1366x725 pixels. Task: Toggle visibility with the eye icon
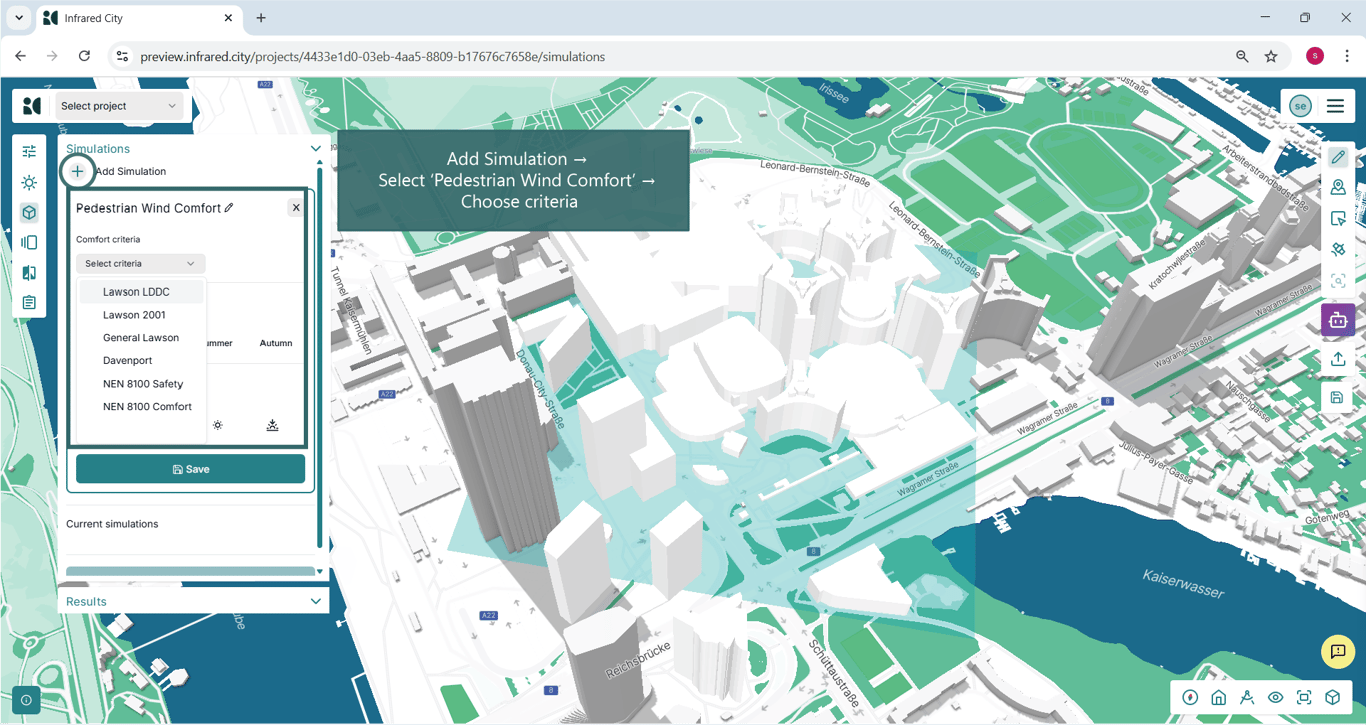tap(1275, 698)
